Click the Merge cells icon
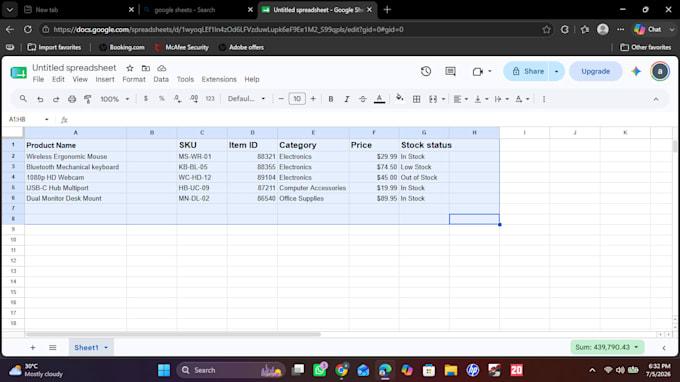 (433, 99)
